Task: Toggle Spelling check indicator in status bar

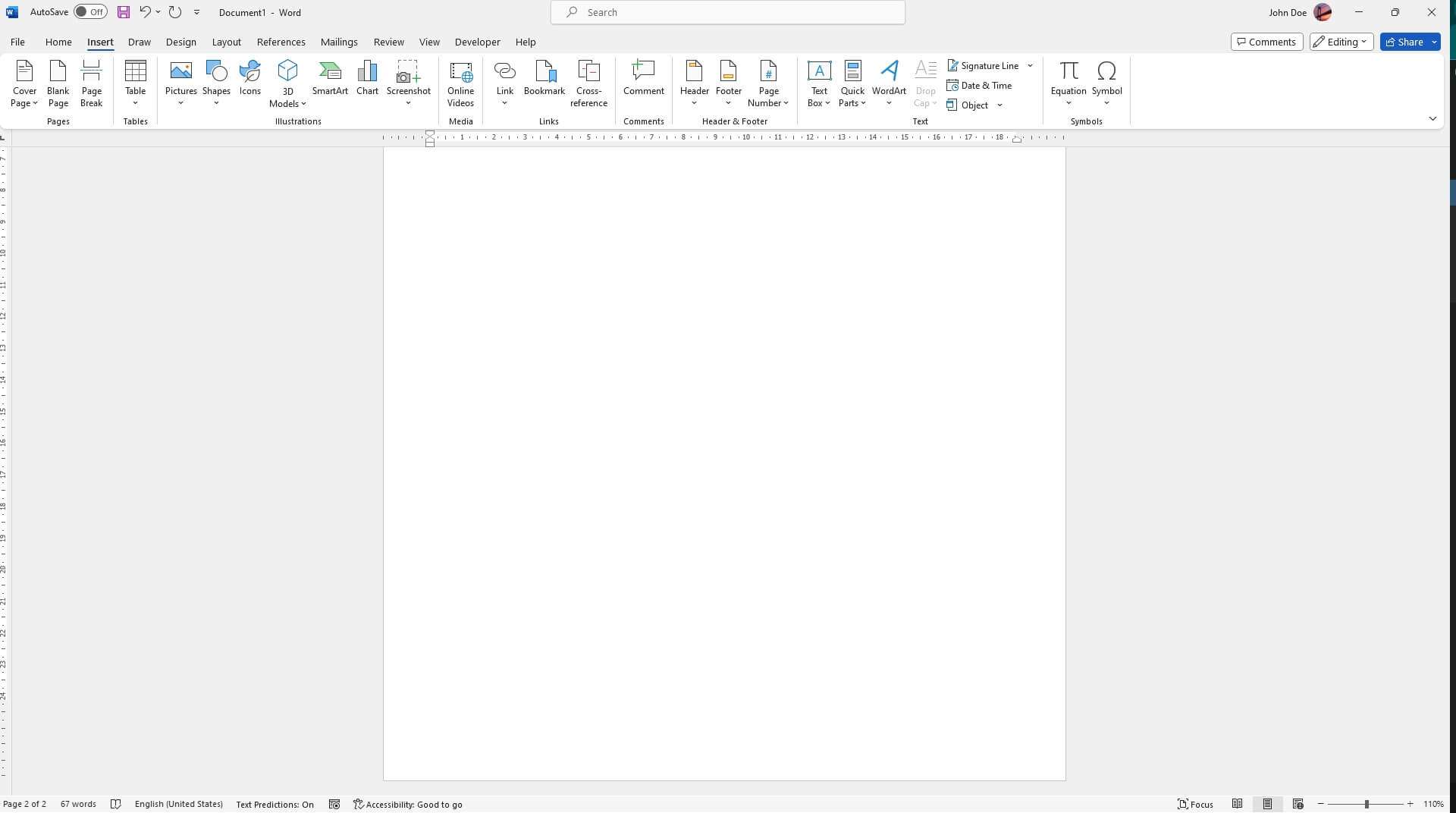Action: pos(115,804)
